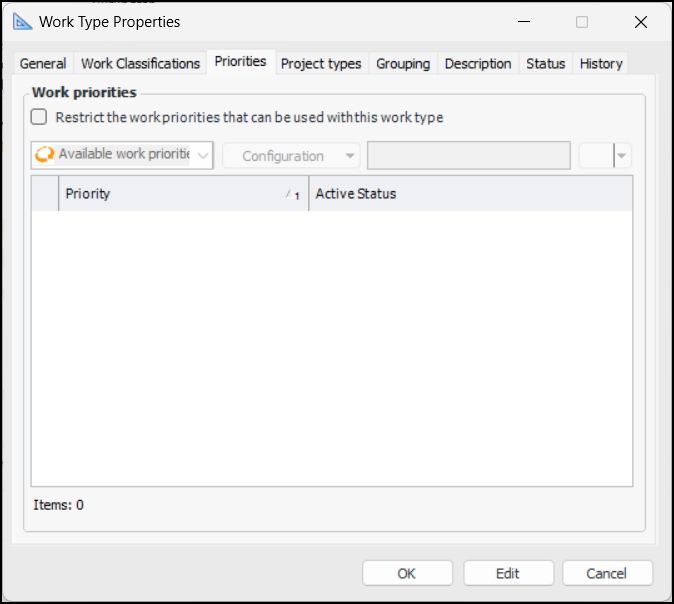The image size is (674, 604).
Task: Go to the Project types tab
Action: 321,64
